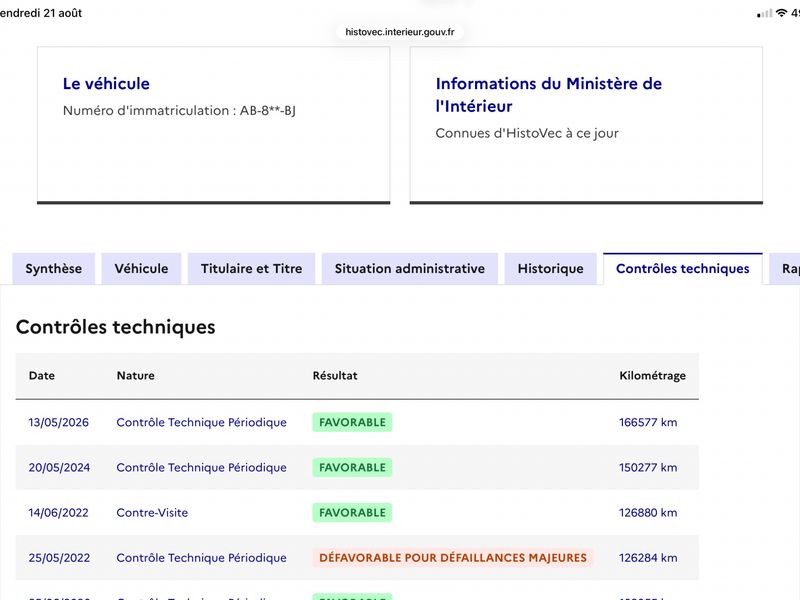800x600 pixels.
Task: Click Informations du Ministère de l'Intérieur heading
Action: pyautogui.click(x=548, y=95)
